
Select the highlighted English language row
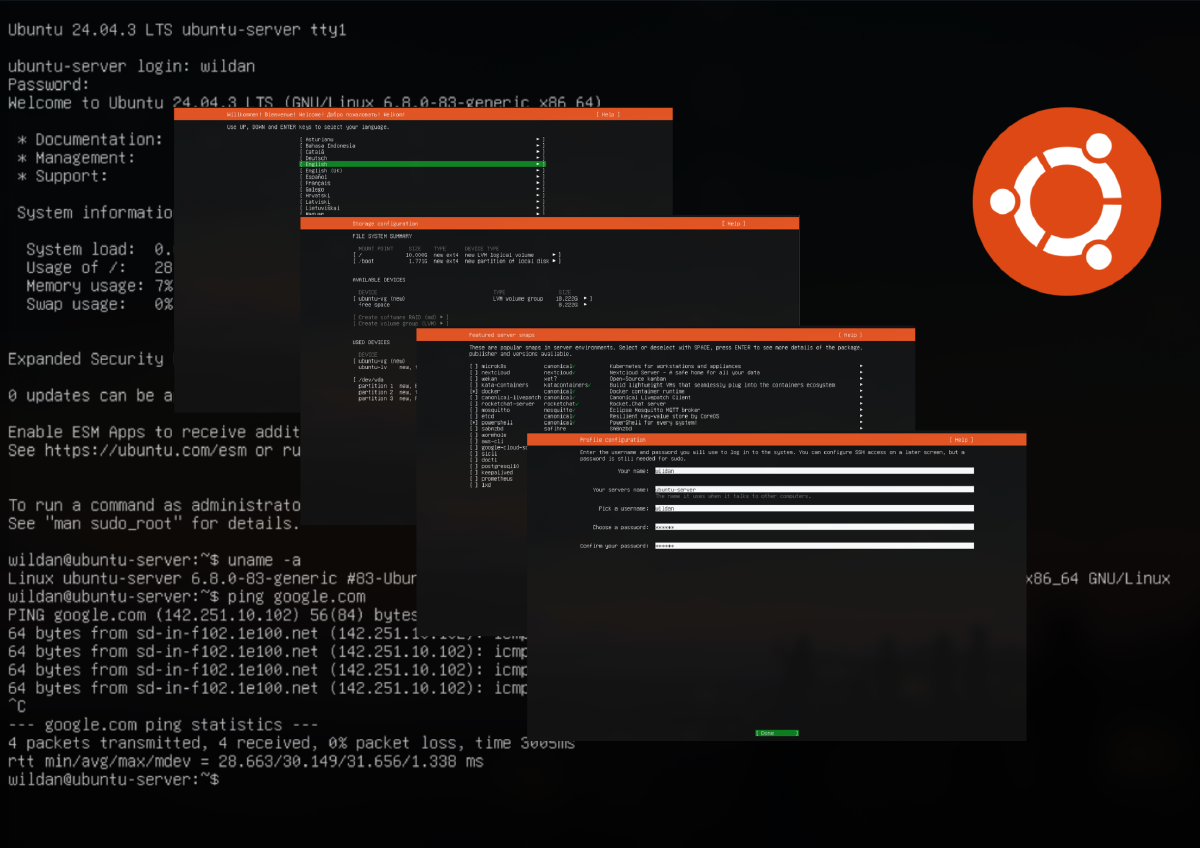tap(422, 163)
